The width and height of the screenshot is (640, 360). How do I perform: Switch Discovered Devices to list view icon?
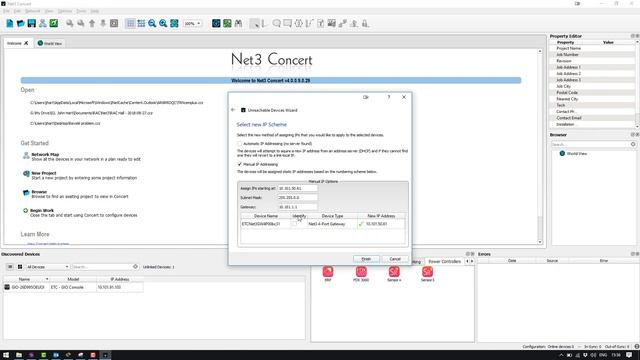tap(10, 267)
